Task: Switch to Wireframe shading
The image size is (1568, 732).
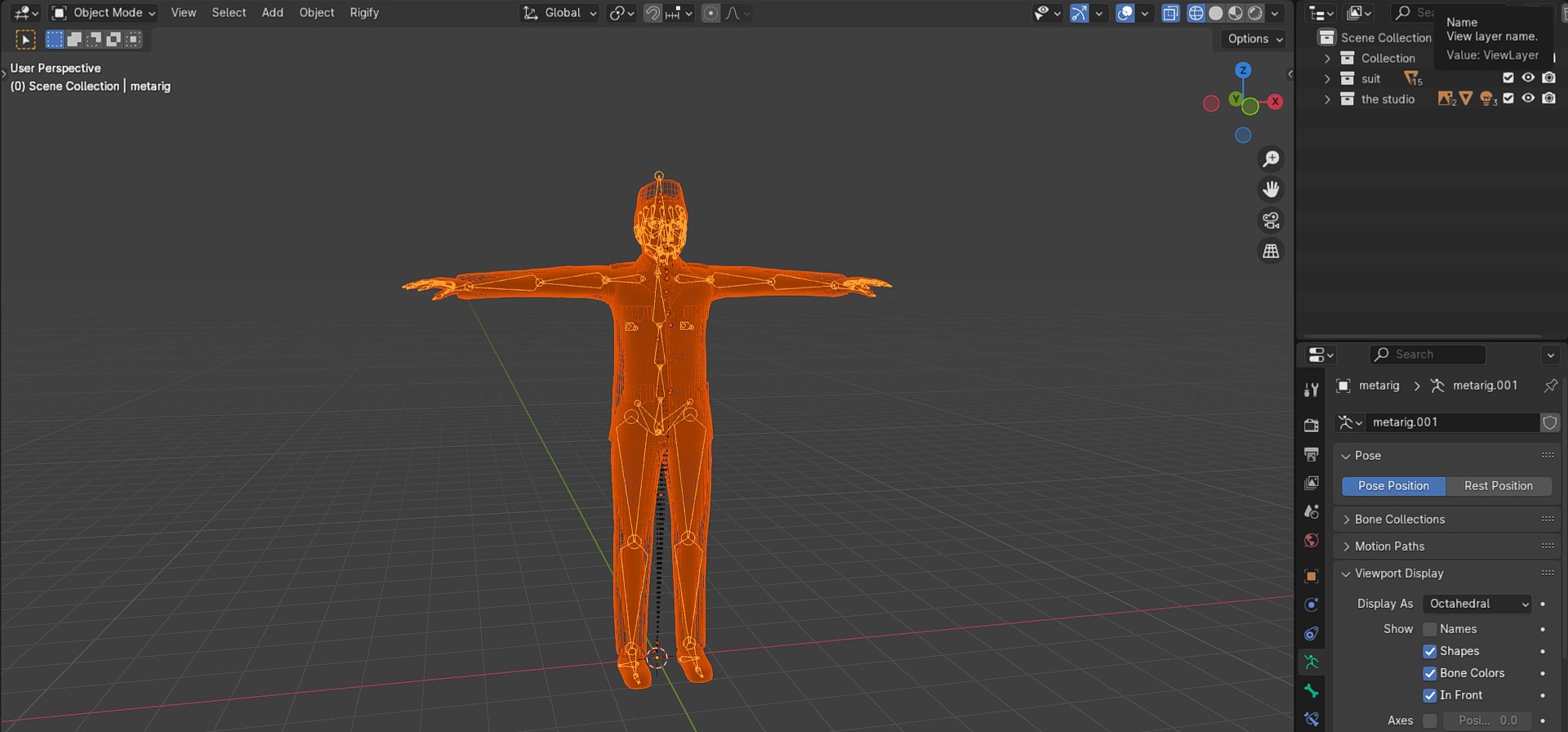Action: (1196, 12)
